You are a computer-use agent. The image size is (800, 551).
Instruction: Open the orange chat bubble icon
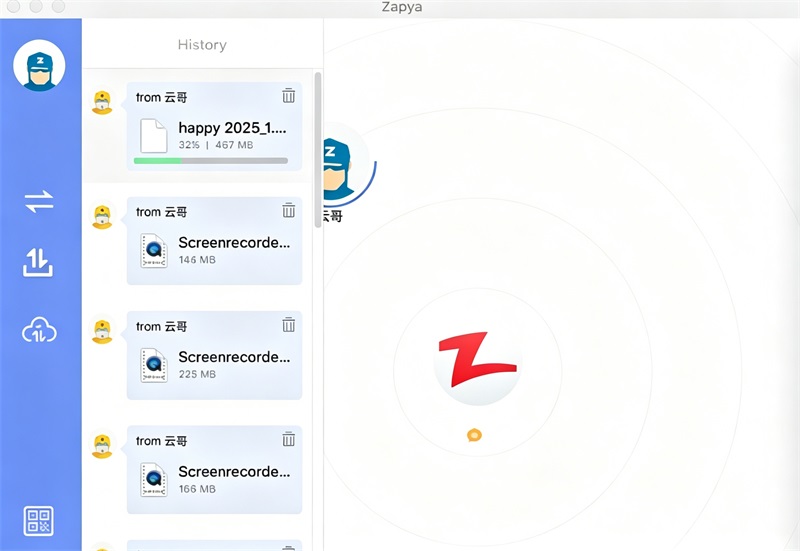pyautogui.click(x=474, y=435)
